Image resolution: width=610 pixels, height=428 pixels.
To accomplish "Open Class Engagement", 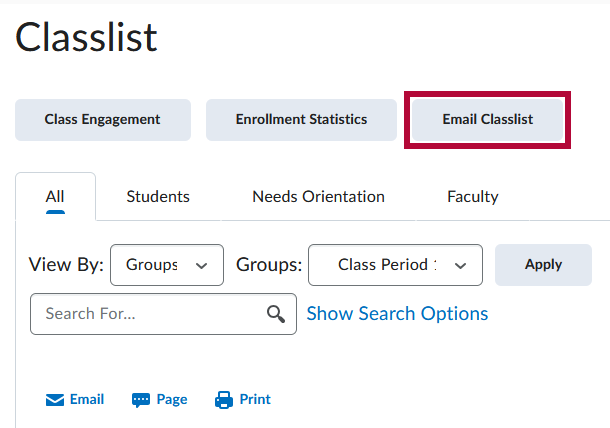I will pos(102,120).
